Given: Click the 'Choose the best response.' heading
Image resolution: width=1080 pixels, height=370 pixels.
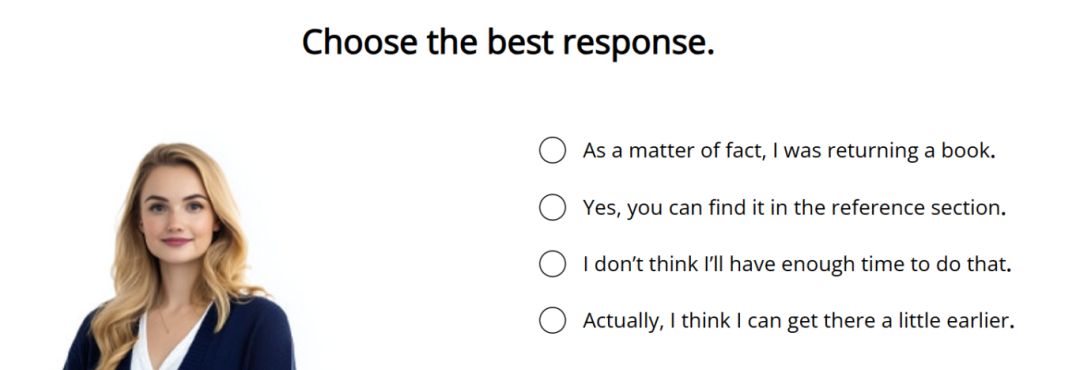Looking at the screenshot, I should click(x=508, y=43).
